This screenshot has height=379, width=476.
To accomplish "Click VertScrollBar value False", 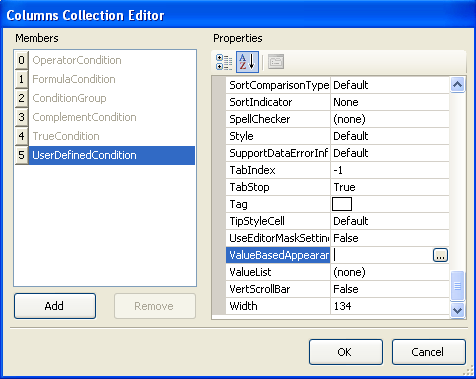I will click(x=390, y=289).
